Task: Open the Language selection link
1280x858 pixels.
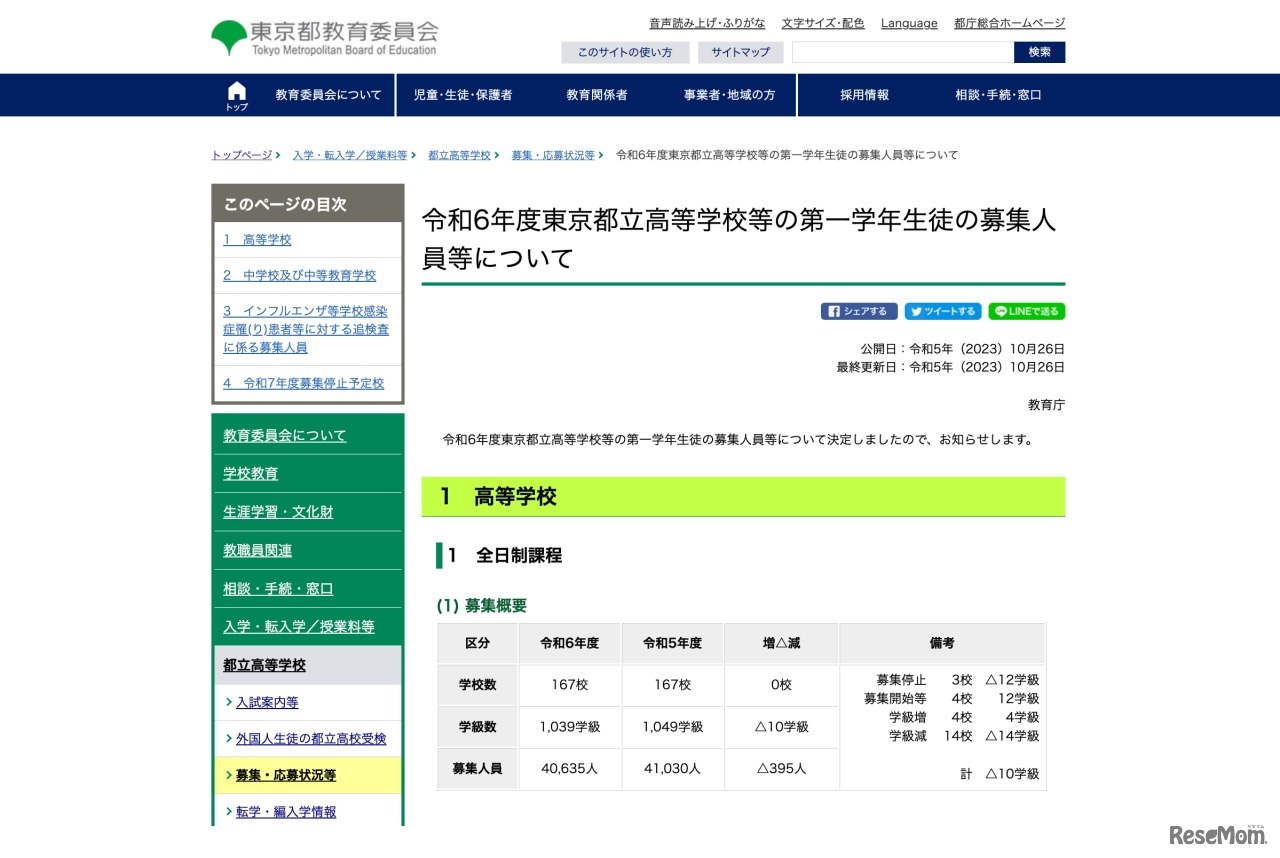Action: (908, 23)
